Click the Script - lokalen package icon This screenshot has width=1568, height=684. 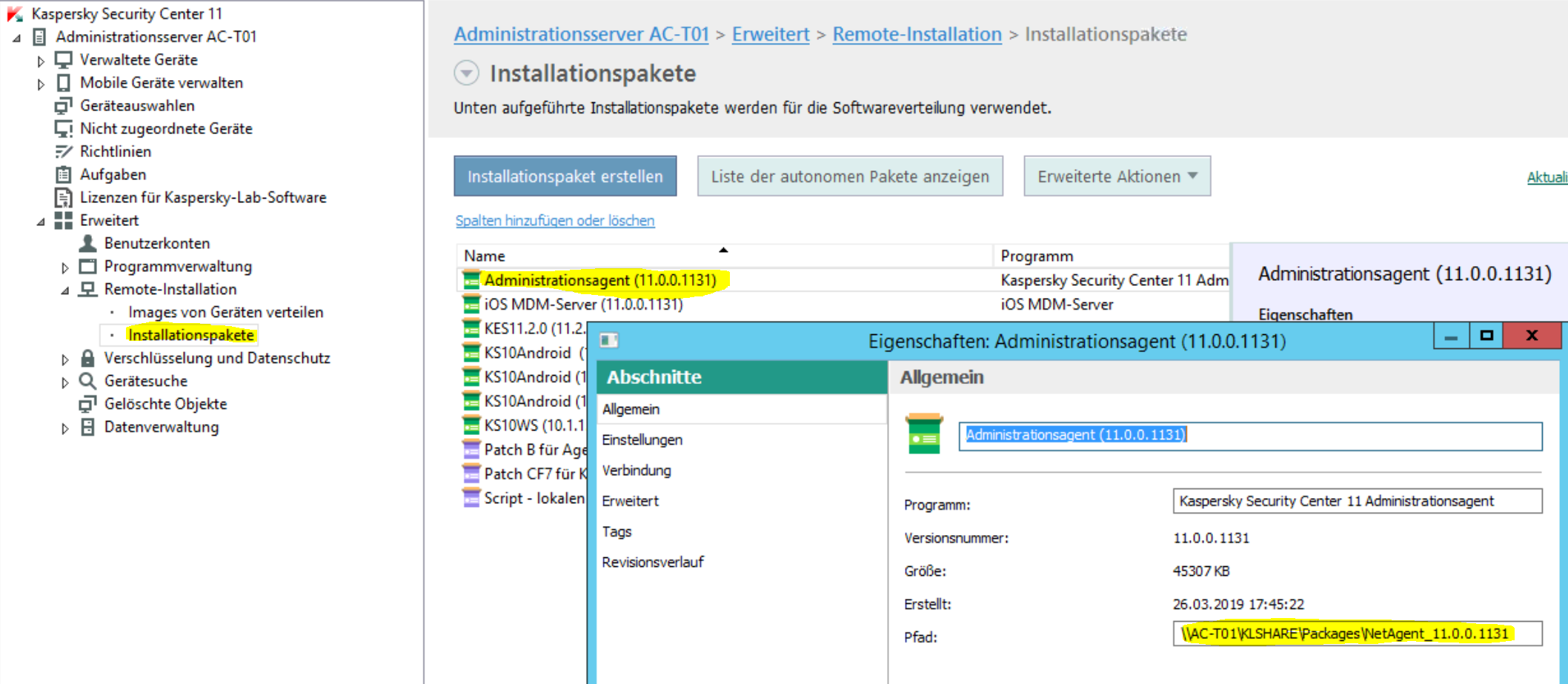coord(471,498)
